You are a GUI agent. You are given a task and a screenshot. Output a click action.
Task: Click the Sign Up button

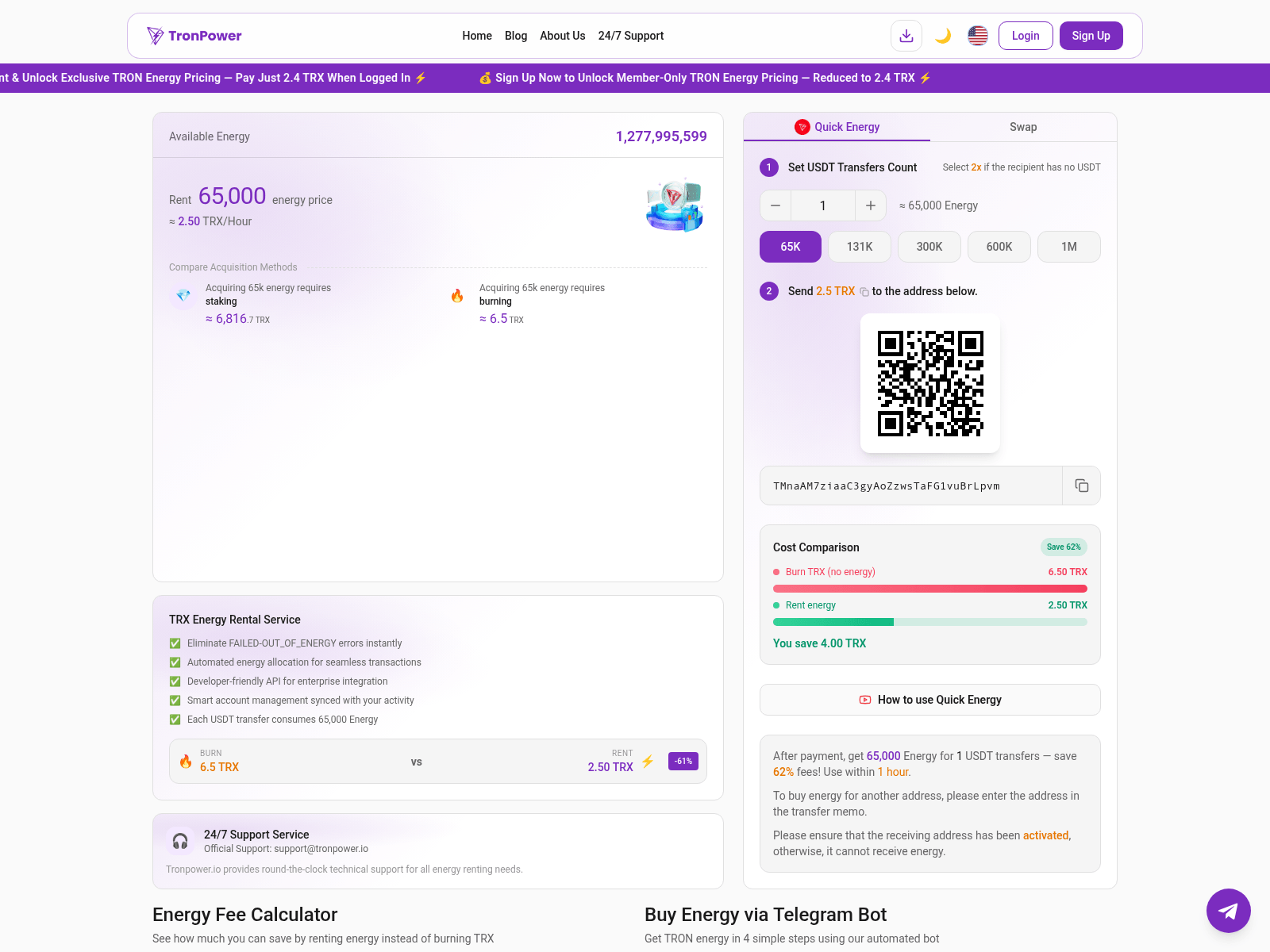[x=1091, y=36]
